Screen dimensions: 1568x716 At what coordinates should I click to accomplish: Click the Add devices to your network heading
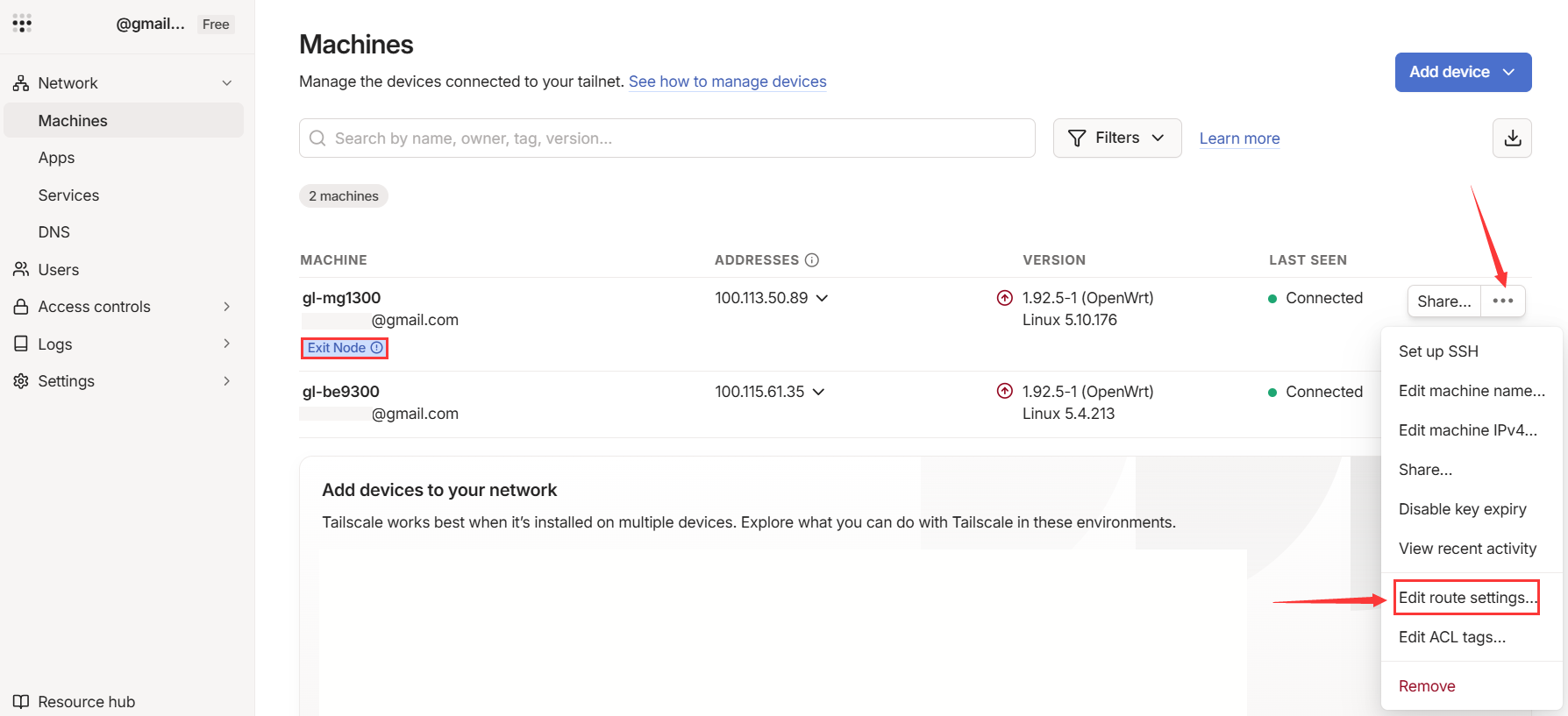click(x=439, y=490)
